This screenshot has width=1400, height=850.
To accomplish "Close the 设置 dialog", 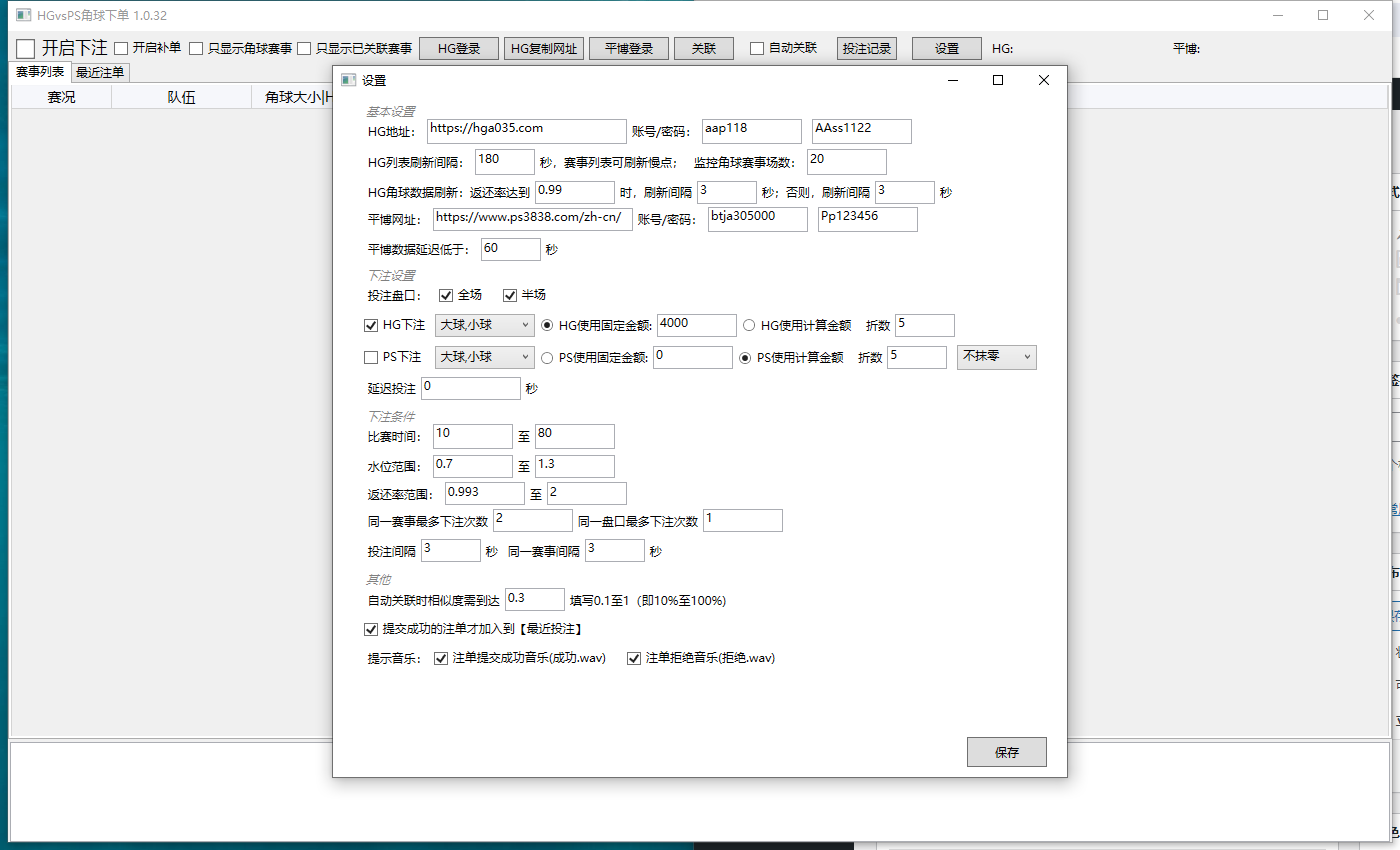I will coord(1044,81).
